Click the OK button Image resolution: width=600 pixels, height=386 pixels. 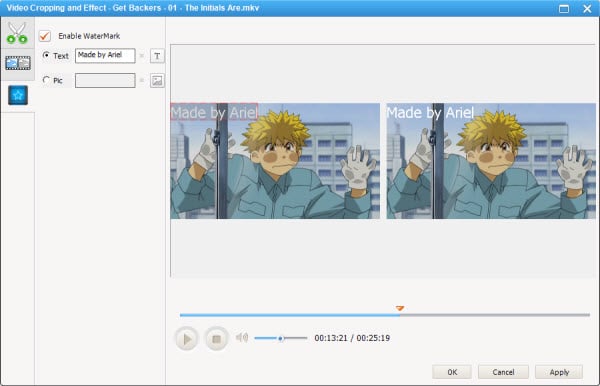coord(452,372)
